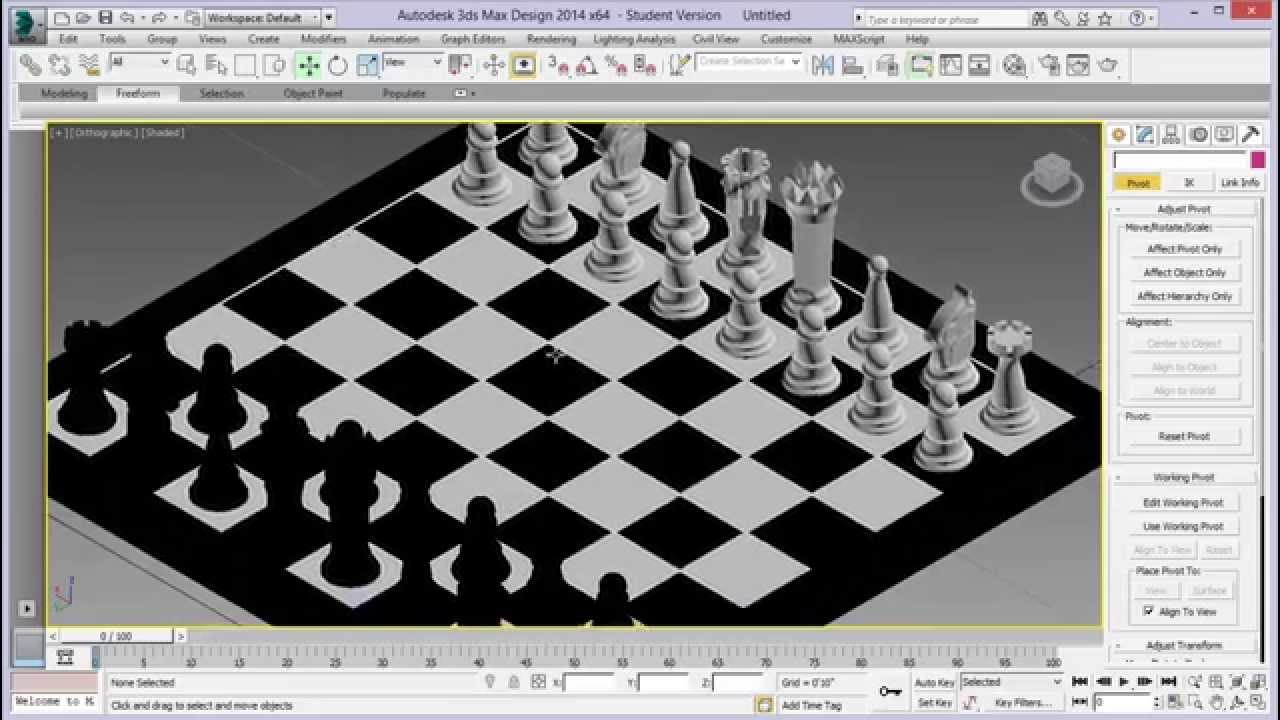Click the Affect Hierarchy Only button

click(1184, 296)
